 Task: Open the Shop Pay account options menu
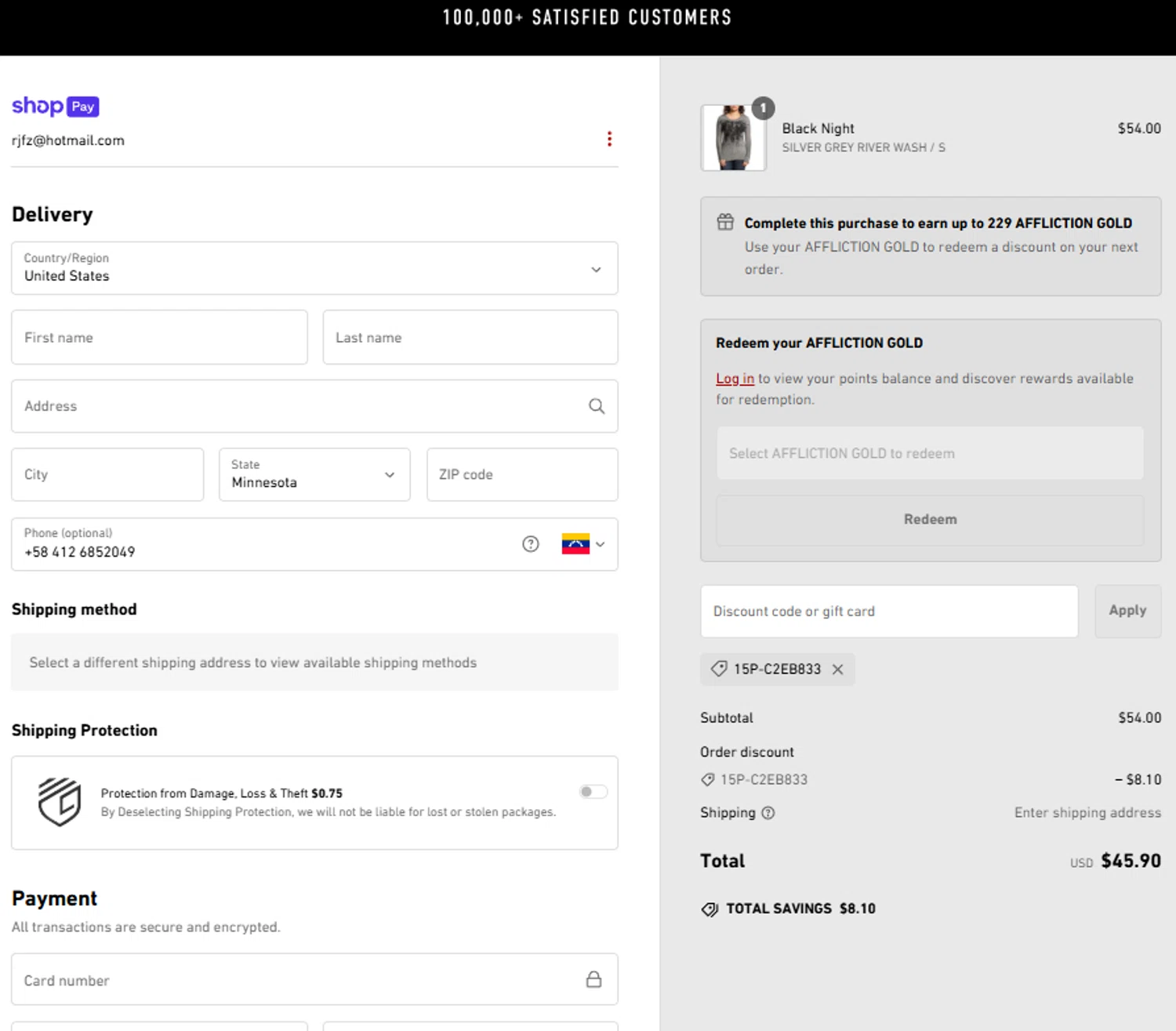coord(609,140)
